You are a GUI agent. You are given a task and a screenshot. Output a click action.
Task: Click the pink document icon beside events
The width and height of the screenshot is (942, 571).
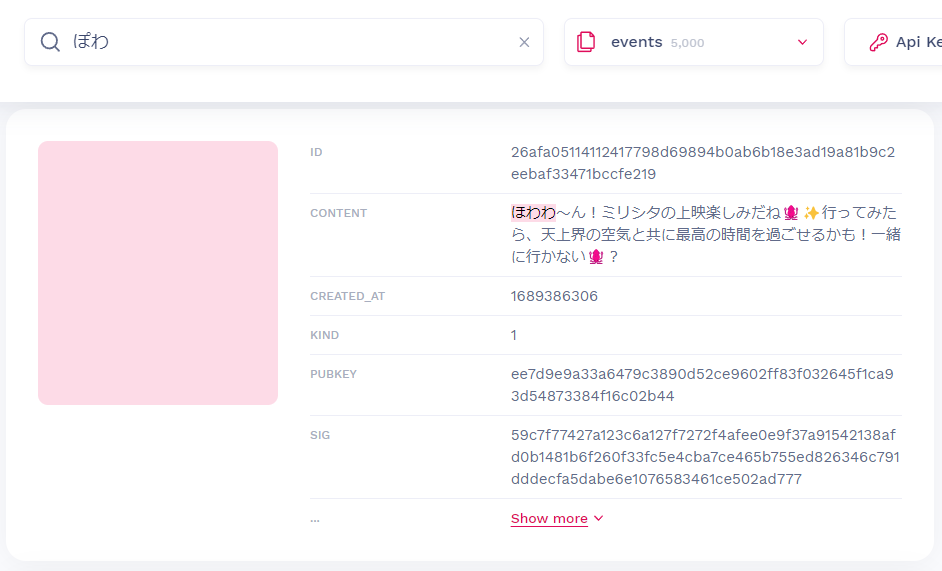coord(586,42)
